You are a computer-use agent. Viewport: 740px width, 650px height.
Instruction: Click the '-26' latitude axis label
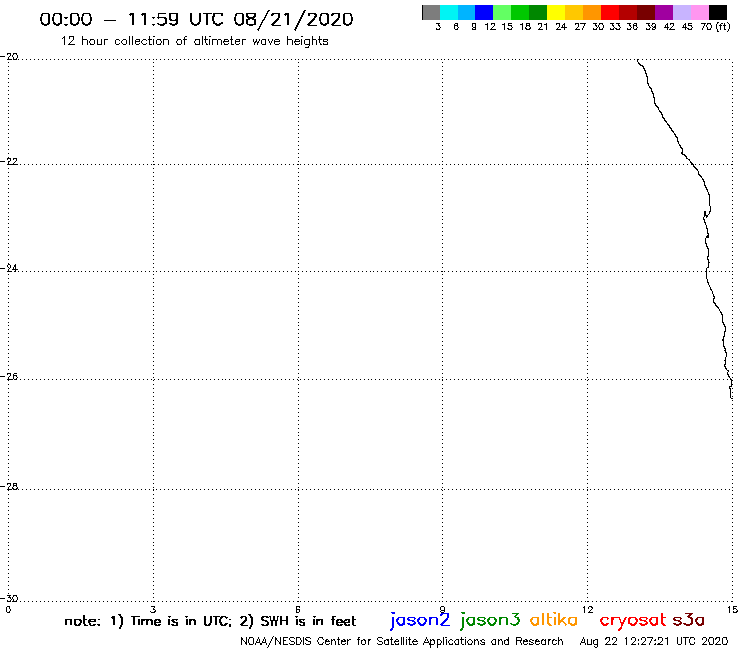pos(9,376)
